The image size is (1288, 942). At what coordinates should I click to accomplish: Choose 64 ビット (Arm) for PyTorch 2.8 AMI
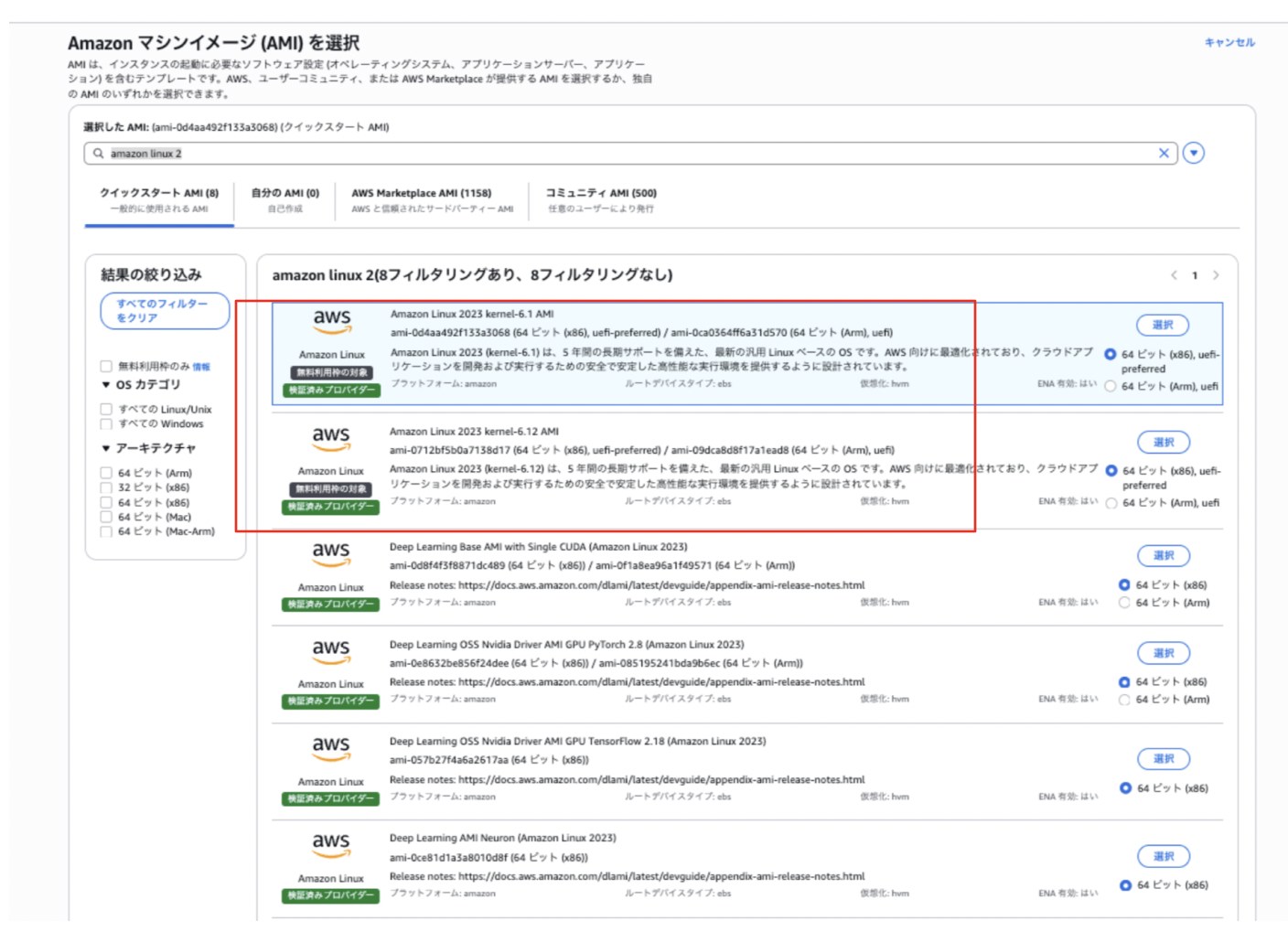coord(1124,700)
